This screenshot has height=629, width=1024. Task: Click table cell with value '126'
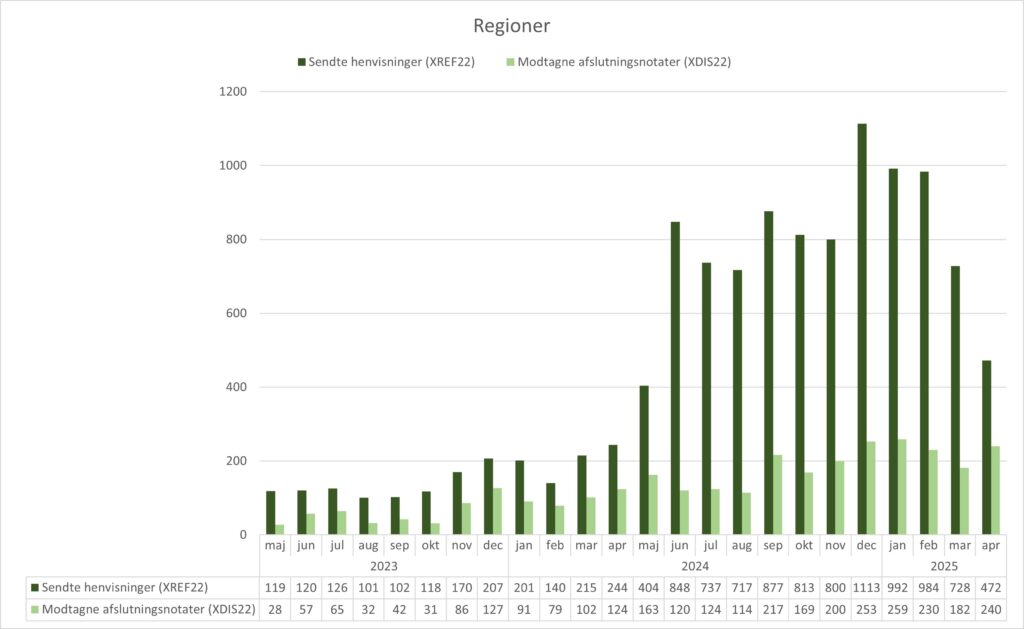click(x=337, y=588)
